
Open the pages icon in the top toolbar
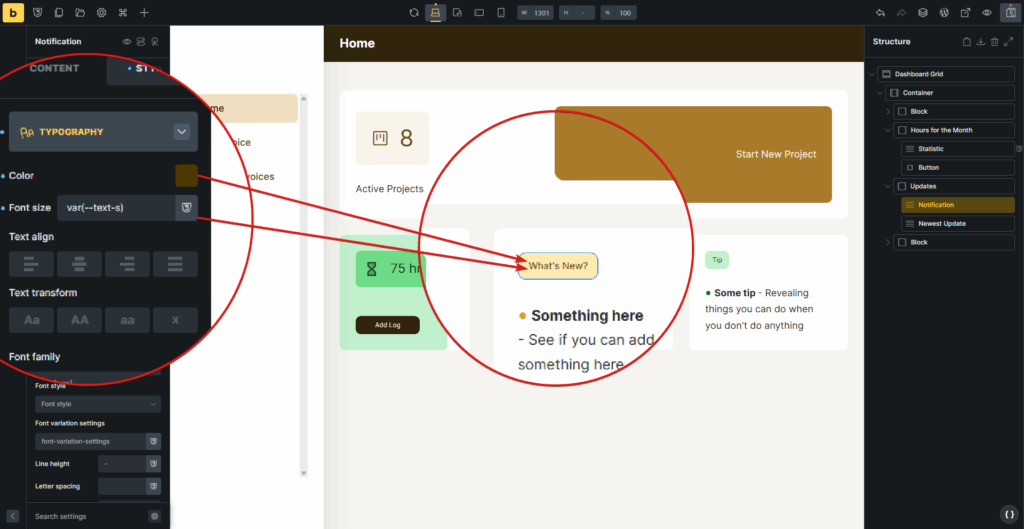[x=59, y=12]
